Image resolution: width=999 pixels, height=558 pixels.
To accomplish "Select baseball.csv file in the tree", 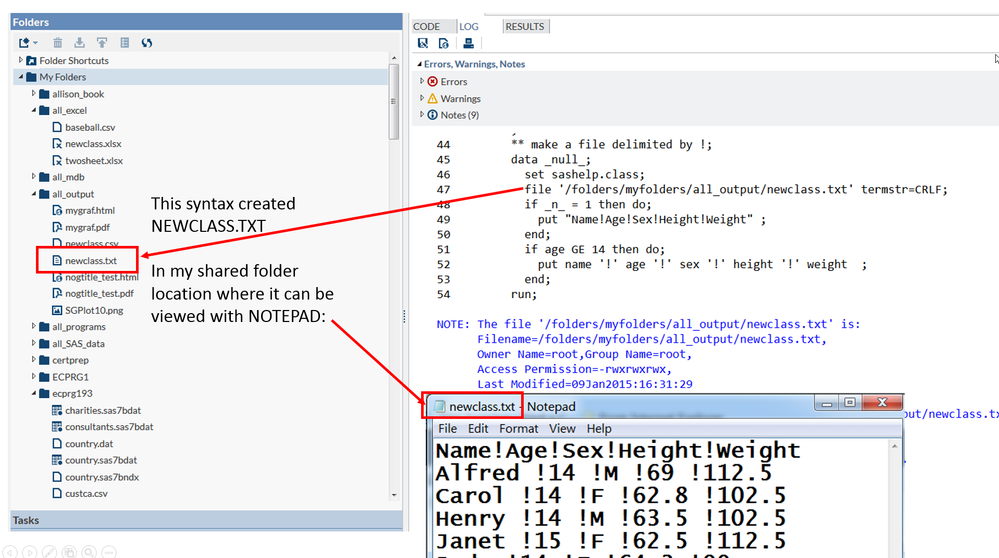I will pos(90,127).
